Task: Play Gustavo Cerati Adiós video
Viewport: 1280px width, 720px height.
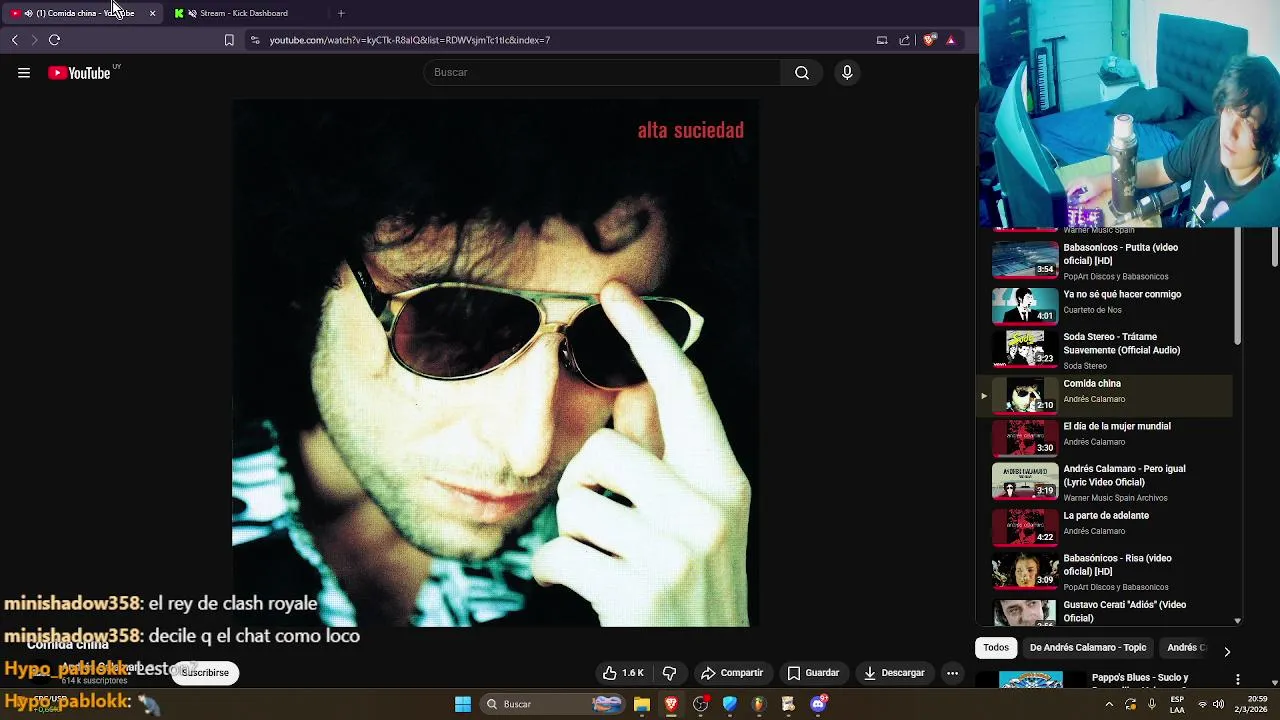Action: coord(1105,611)
